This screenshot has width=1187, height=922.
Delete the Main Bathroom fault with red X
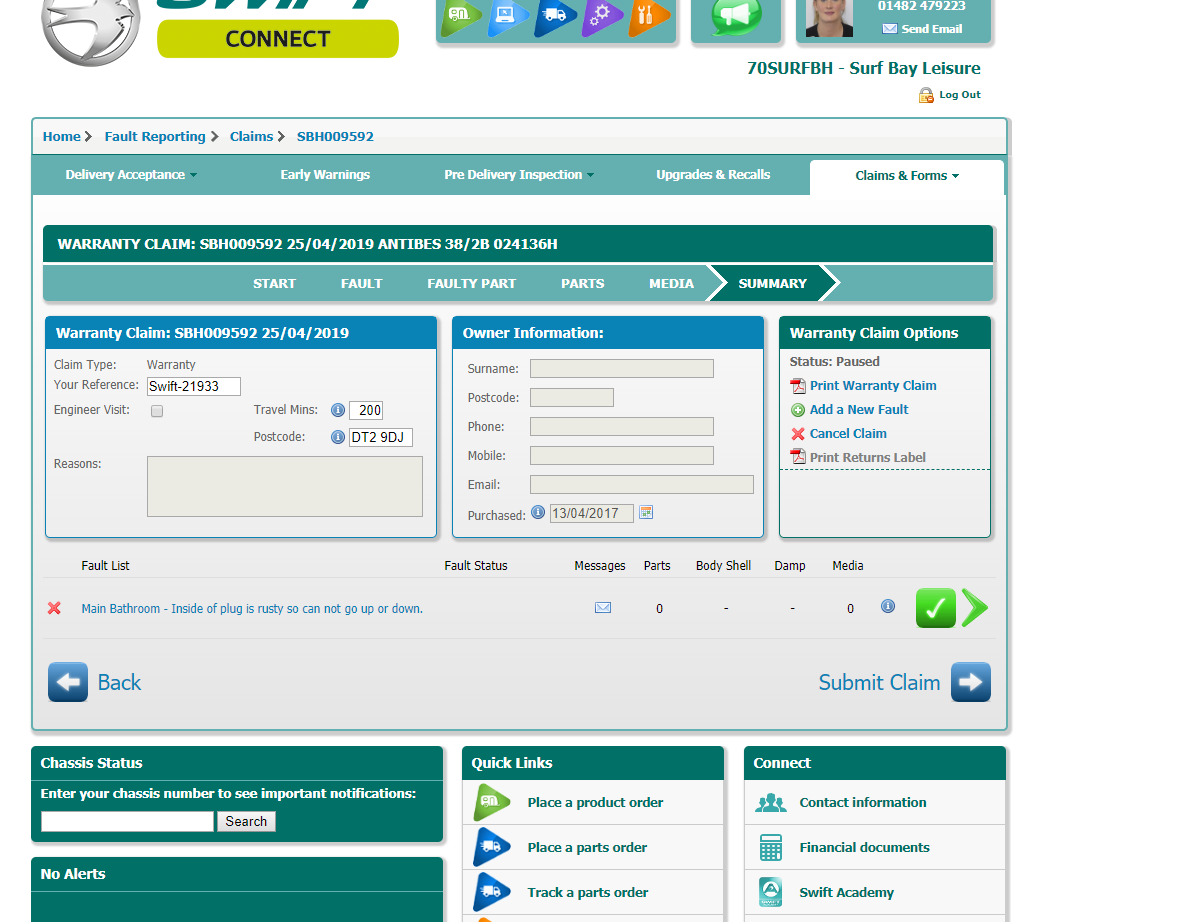point(54,608)
